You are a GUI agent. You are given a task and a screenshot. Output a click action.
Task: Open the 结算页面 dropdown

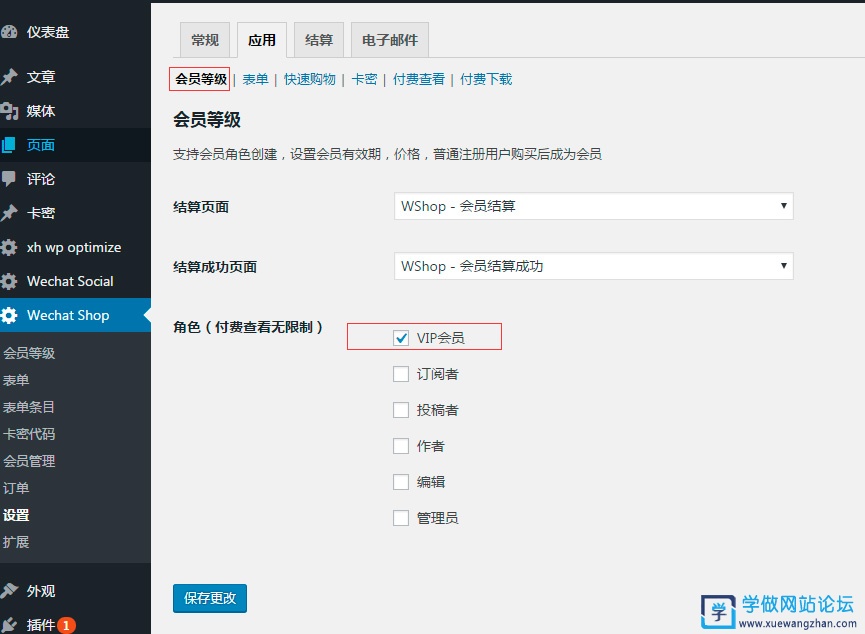click(593, 206)
